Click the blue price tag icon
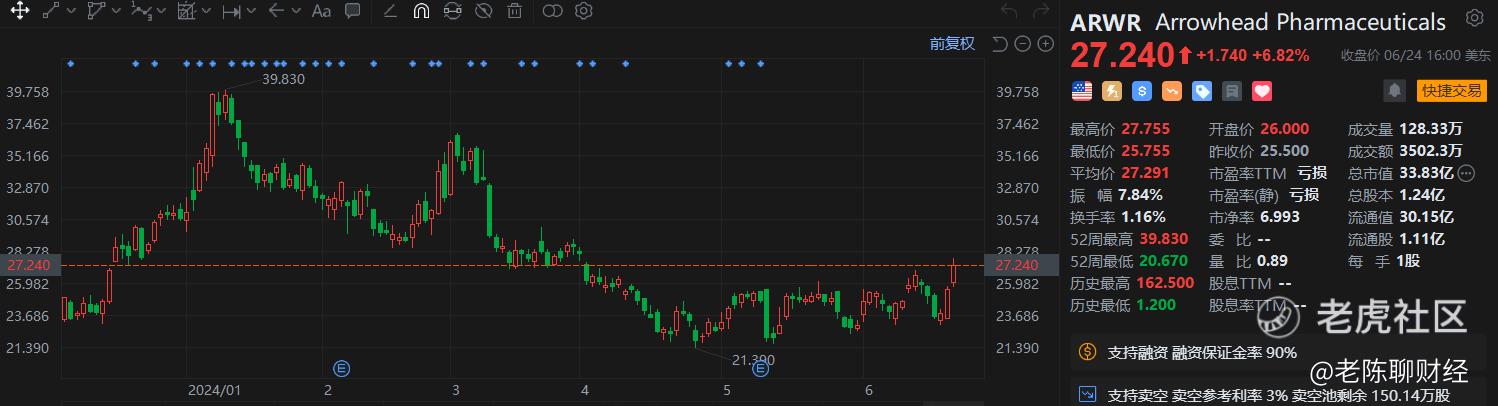The width and height of the screenshot is (1498, 406). pos(1202,91)
